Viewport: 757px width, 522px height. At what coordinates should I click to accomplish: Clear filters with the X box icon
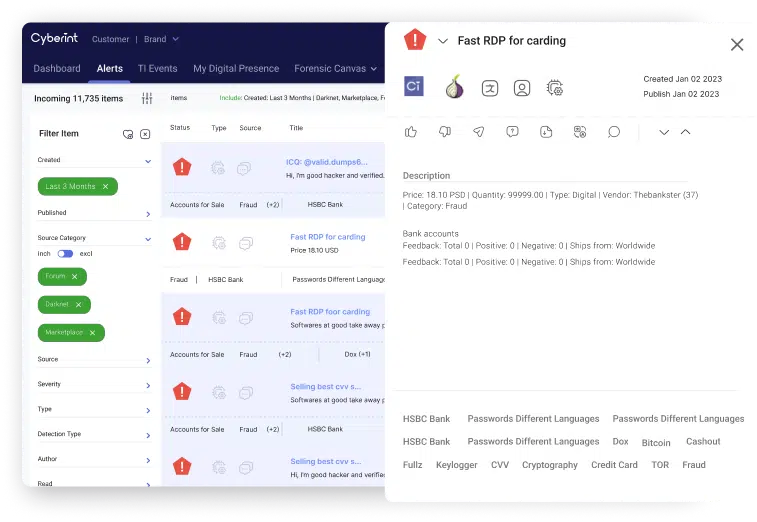(145, 134)
